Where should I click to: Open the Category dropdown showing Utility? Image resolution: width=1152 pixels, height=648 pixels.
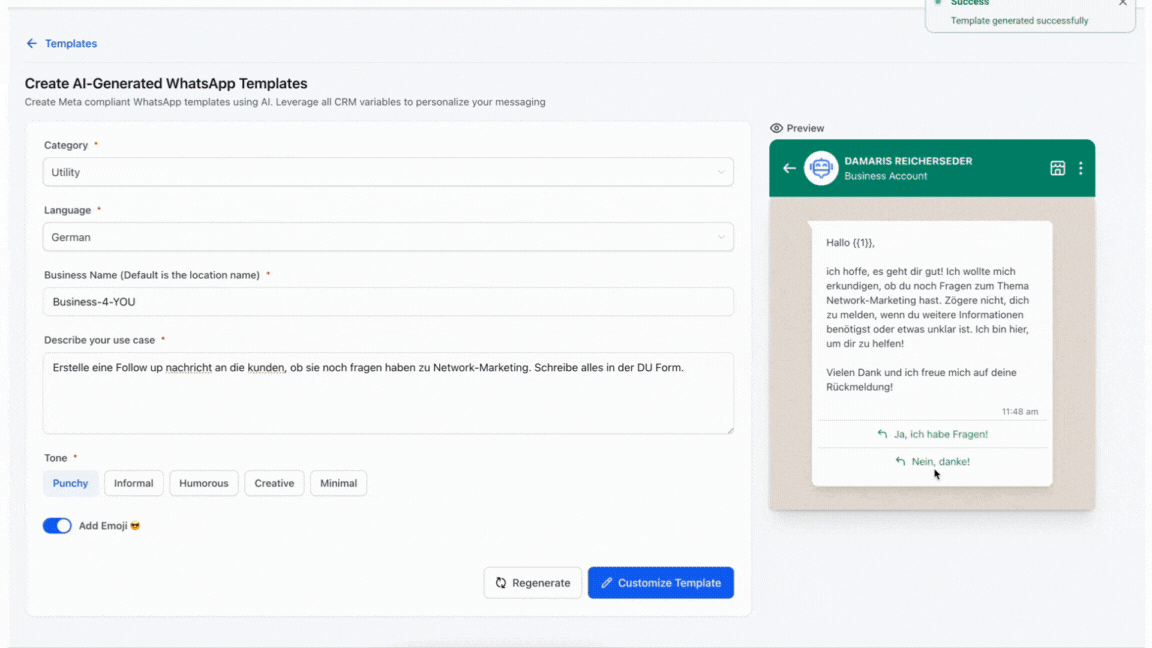point(387,172)
